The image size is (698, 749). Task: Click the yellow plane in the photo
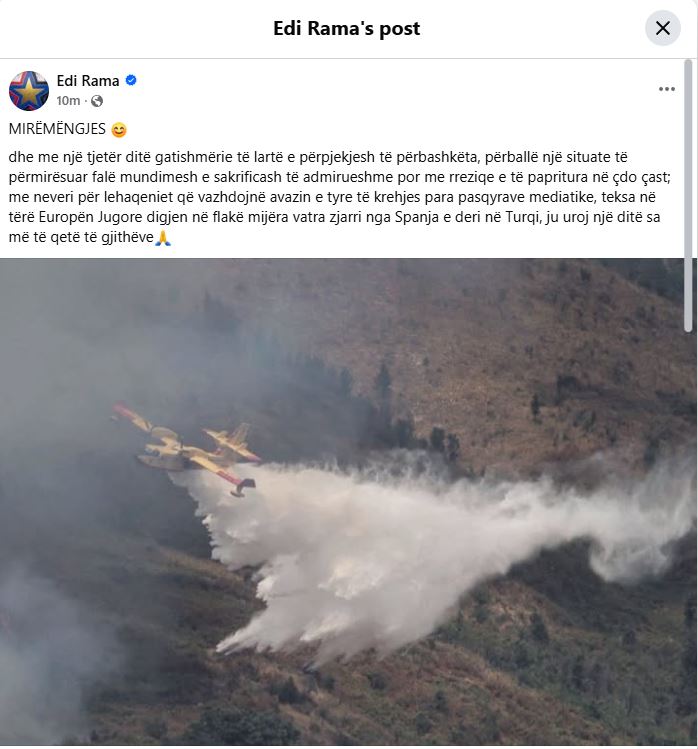click(187, 449)
